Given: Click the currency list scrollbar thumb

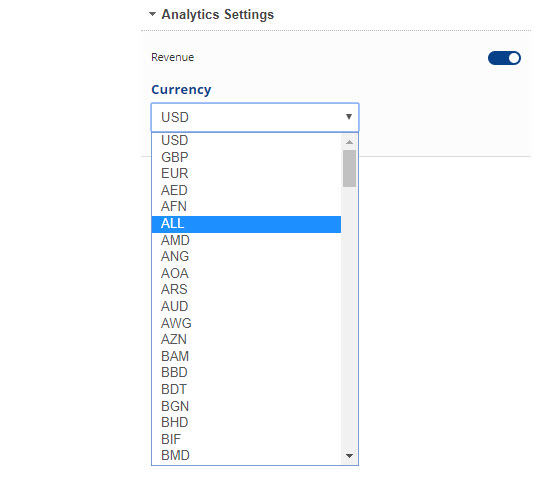Looking at the screenshot, I should pyautogui.click(x=350, y=168).
